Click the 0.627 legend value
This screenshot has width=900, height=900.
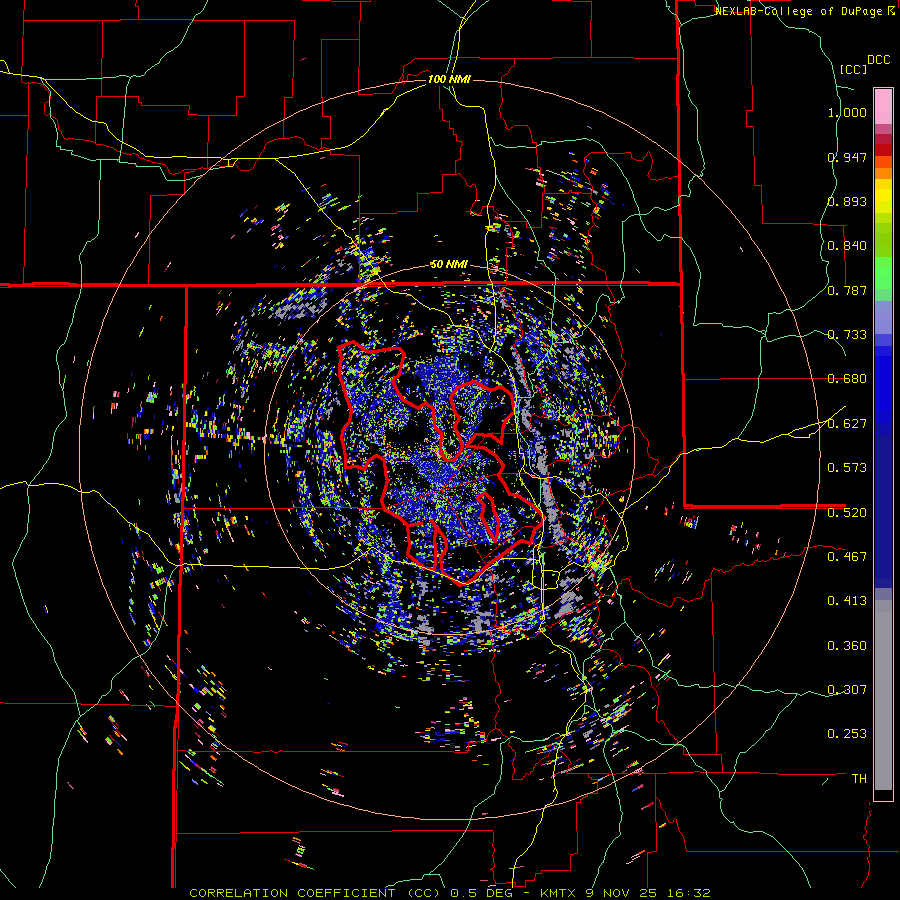point(847,424)
